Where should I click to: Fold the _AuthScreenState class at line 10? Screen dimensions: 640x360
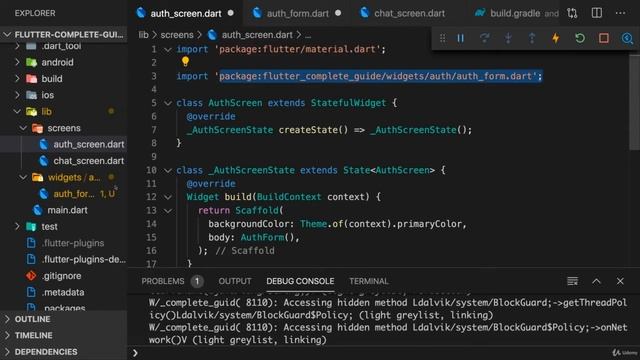(x=168, y=170)
